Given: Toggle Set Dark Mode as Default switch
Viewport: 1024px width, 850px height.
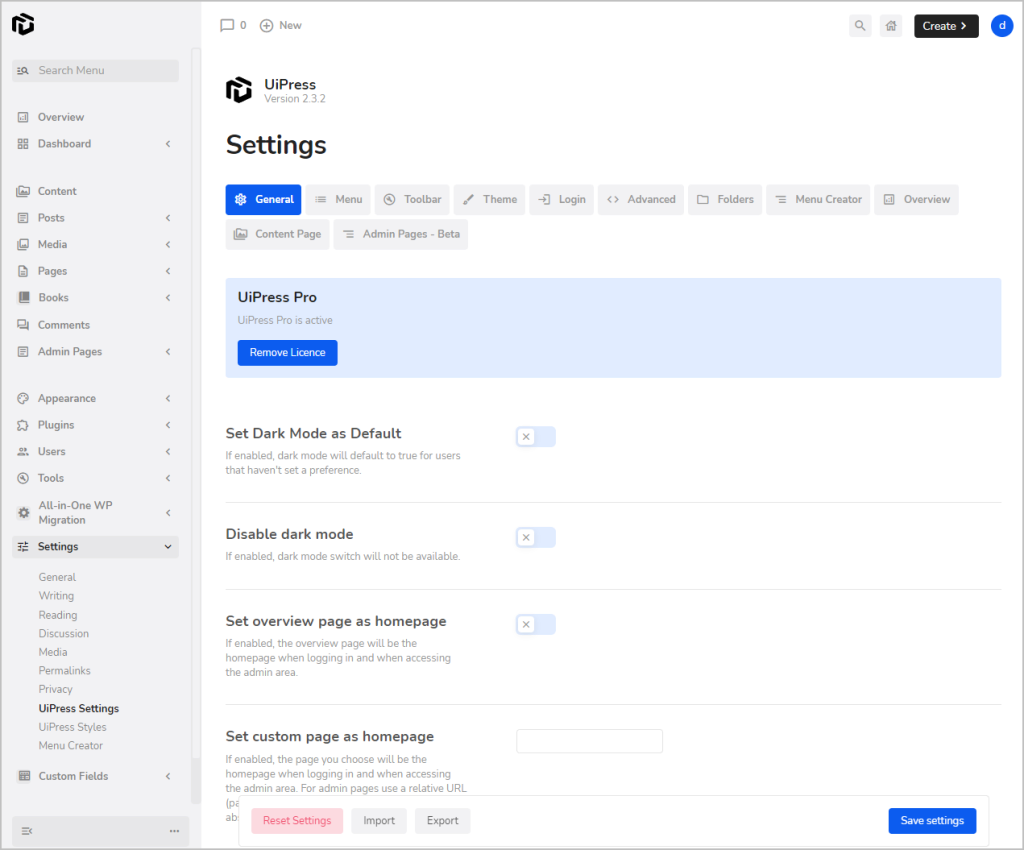Looking at the screenshot, I should point(536,437).
